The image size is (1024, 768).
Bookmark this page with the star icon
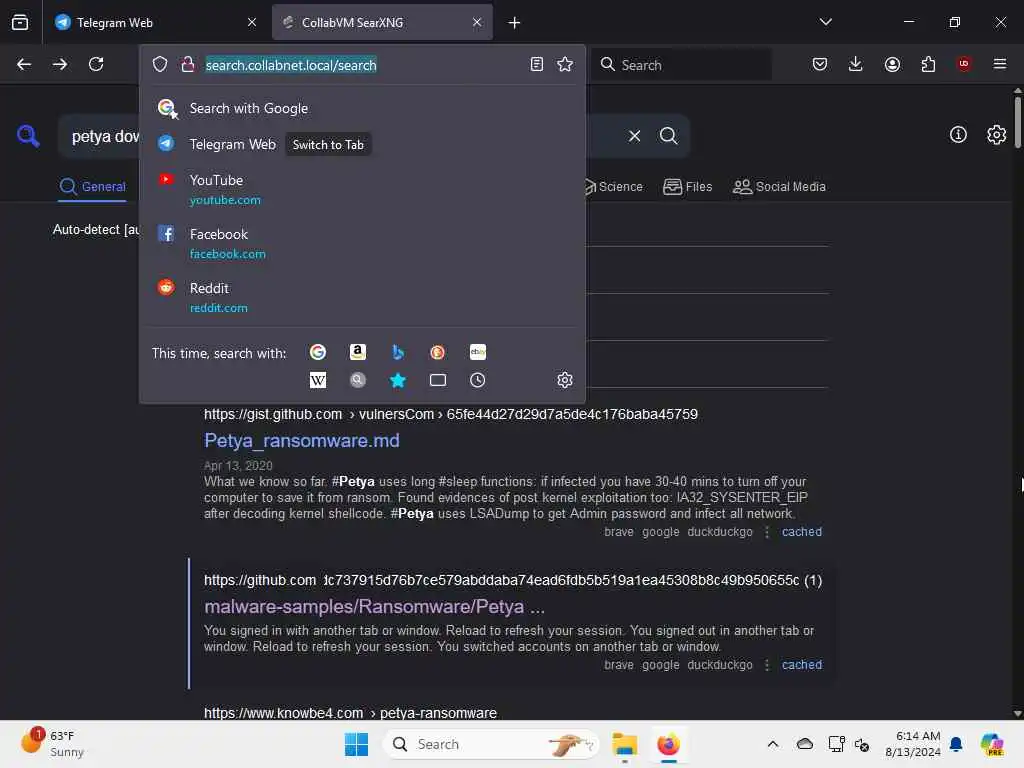point(565,64)
